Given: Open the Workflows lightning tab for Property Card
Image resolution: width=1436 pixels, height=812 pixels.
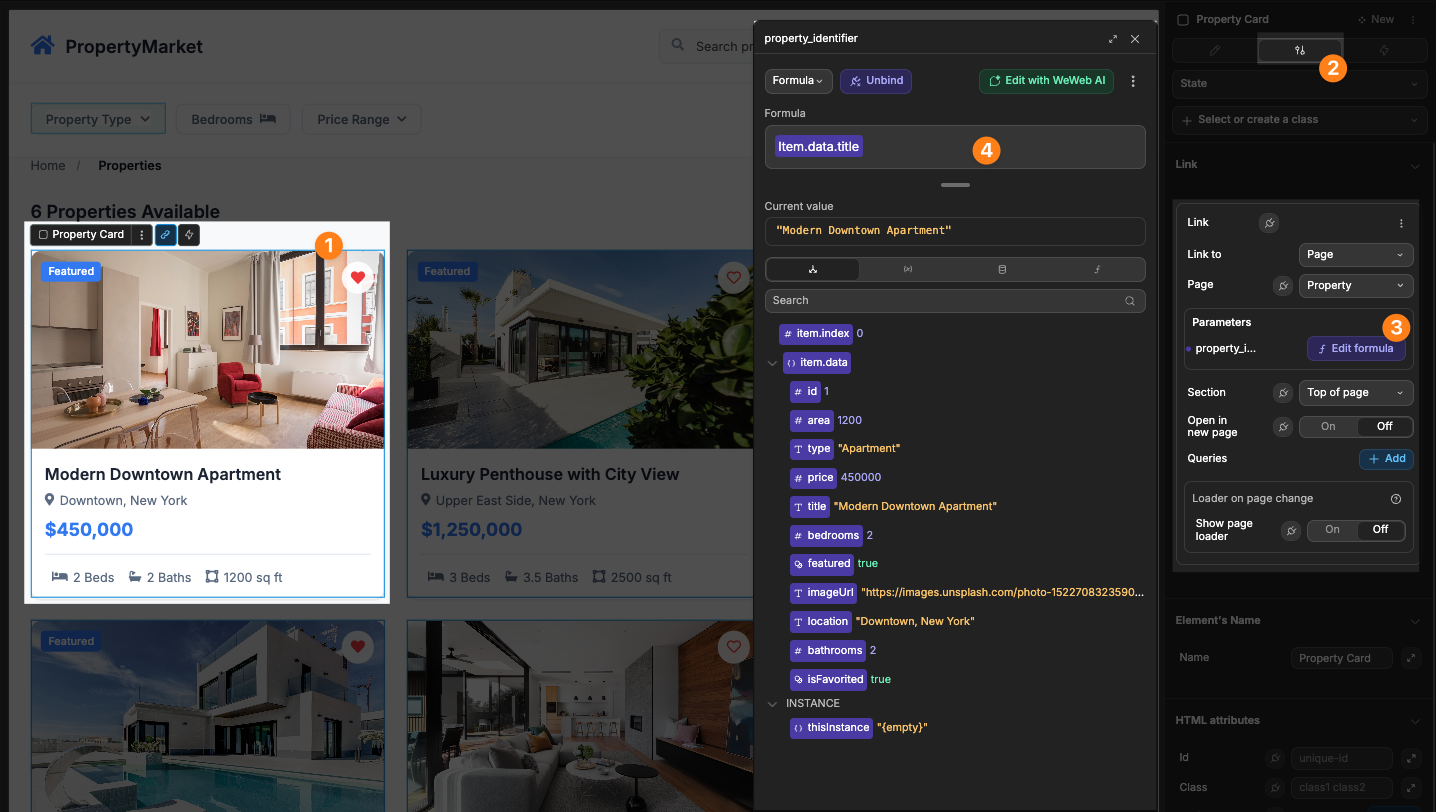Looking at the screenshot, I should tap(1385, 50).
